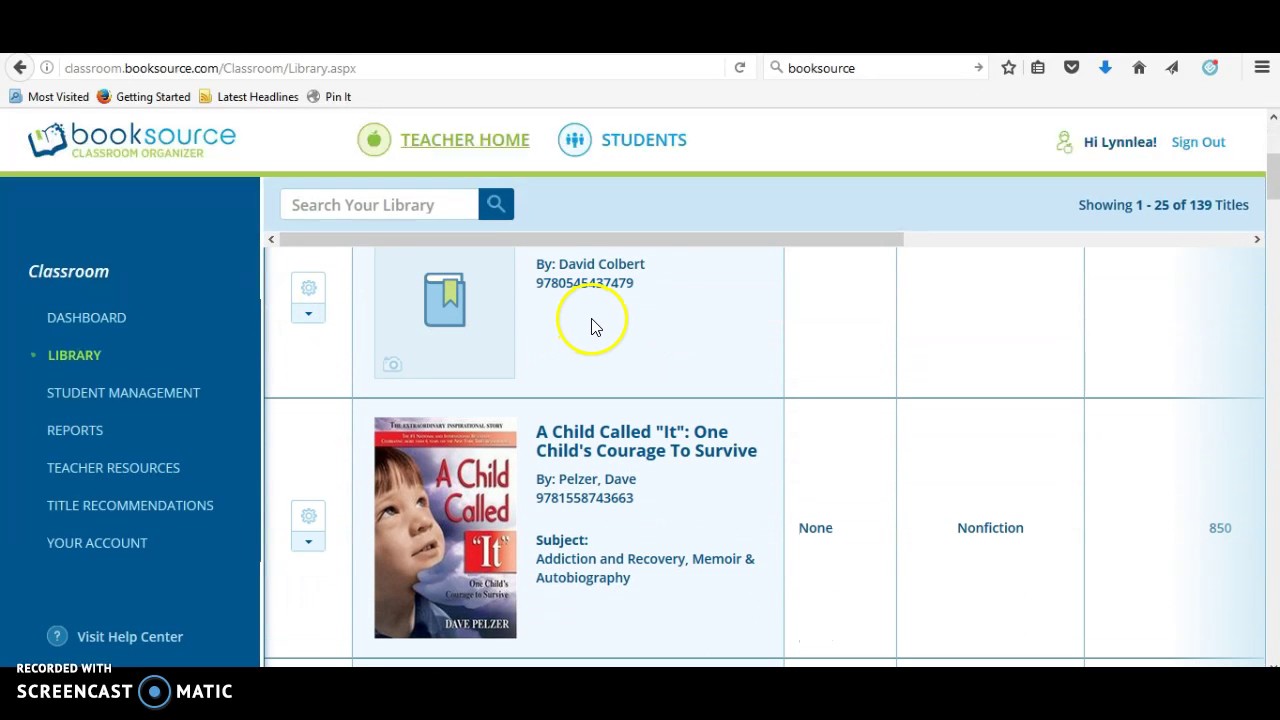Click the send/share paper plane icon
Screen dimensions: 1280x720
coord(1172,68)
